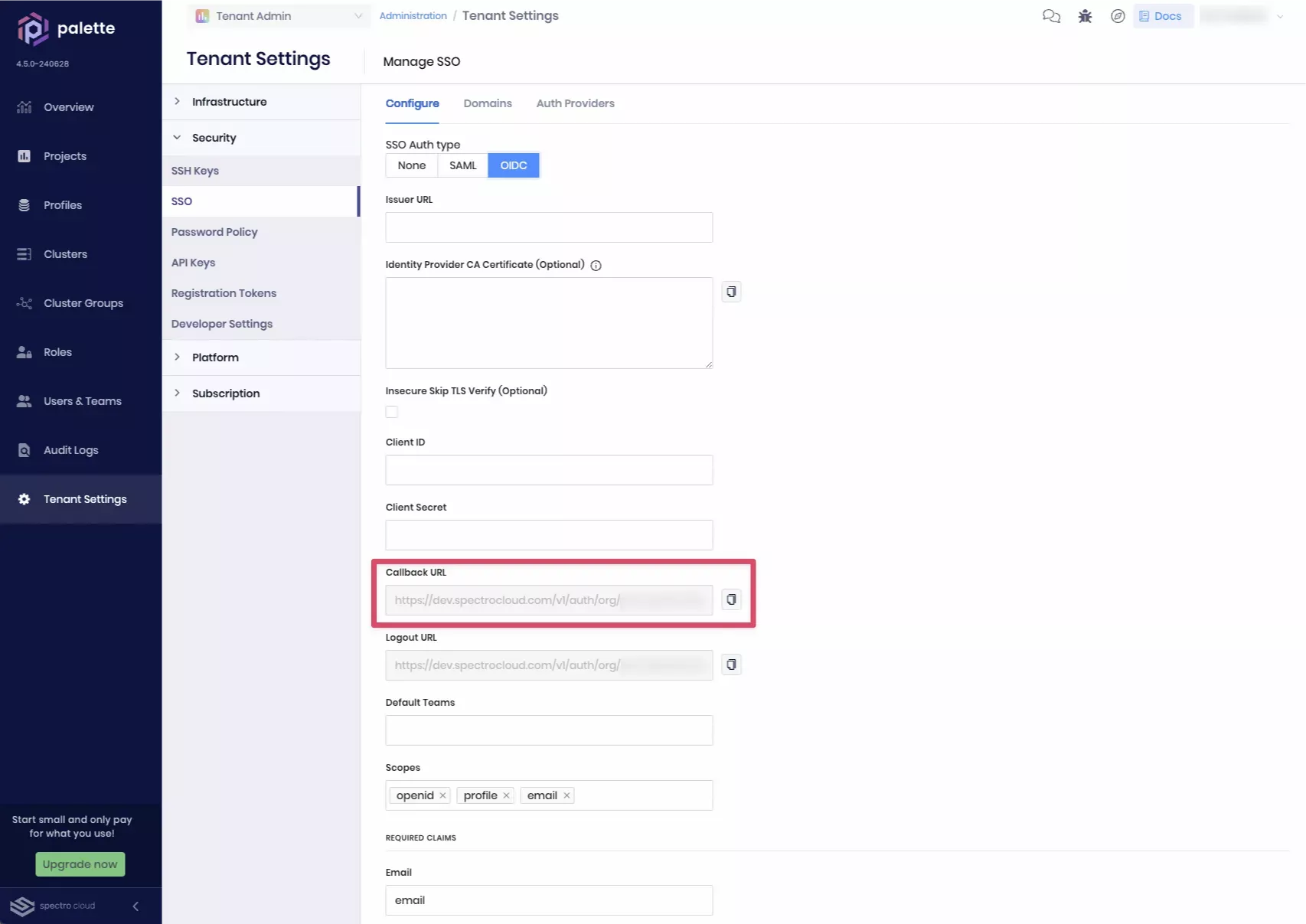1306x924 pixels.
Task: Open Developer Settings
Action: coord(262,324)
